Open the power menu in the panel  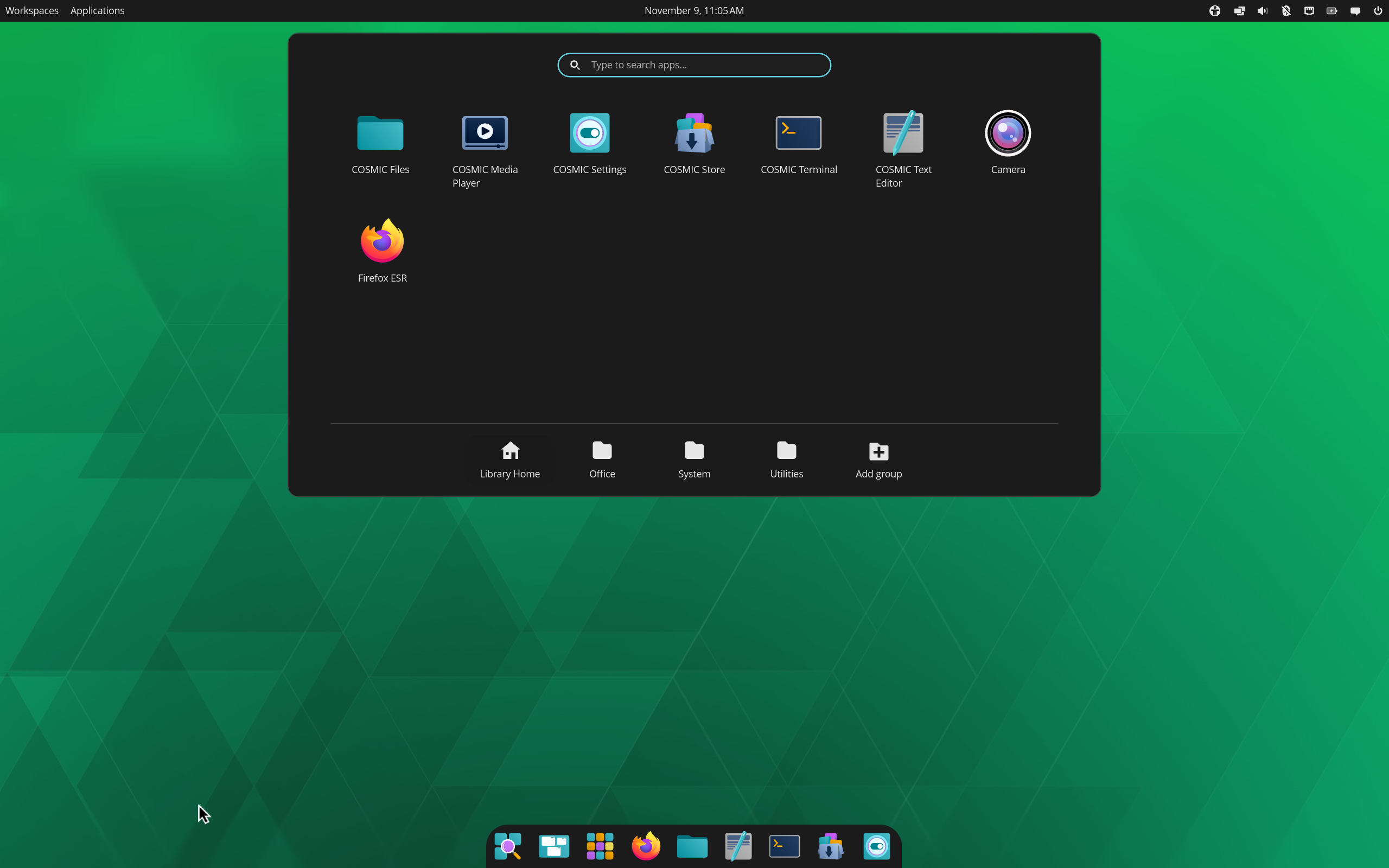click(x=1378, y=10)
